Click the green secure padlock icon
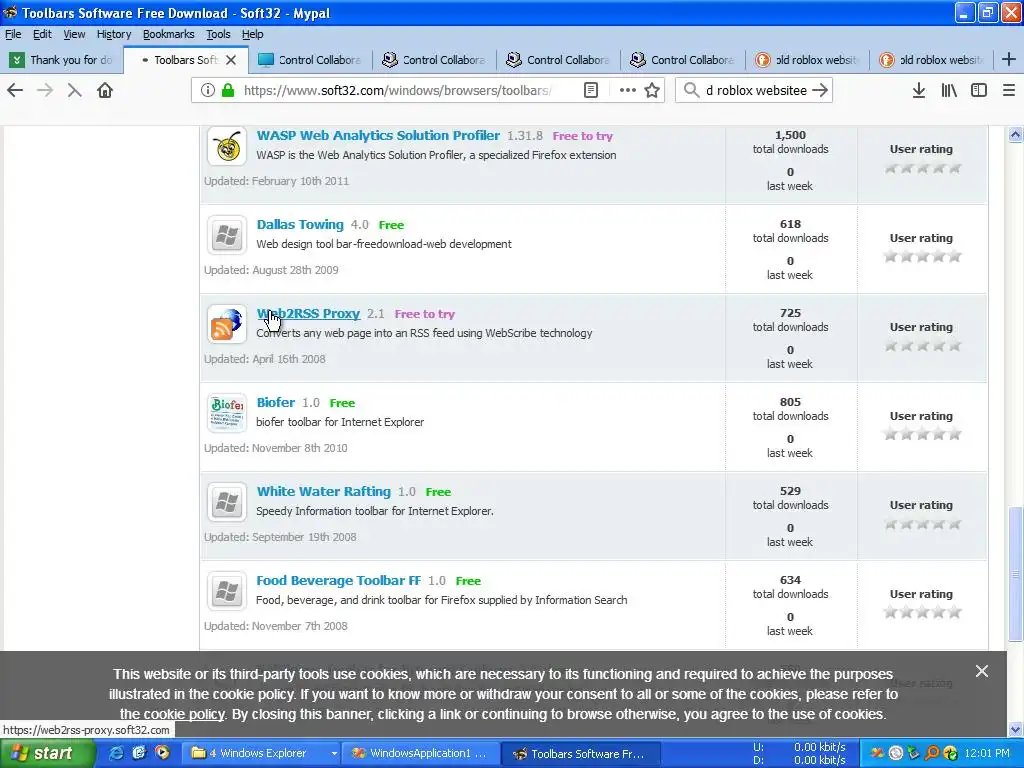The width and height of the screenshot is (1024, 768). (x=228, y=90)
